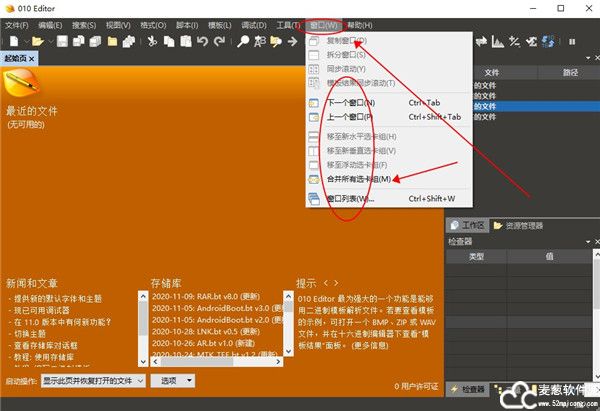Click the plus-minus operations toolbar icon
This screenshot has width=600, height=411.
(514, 41)
